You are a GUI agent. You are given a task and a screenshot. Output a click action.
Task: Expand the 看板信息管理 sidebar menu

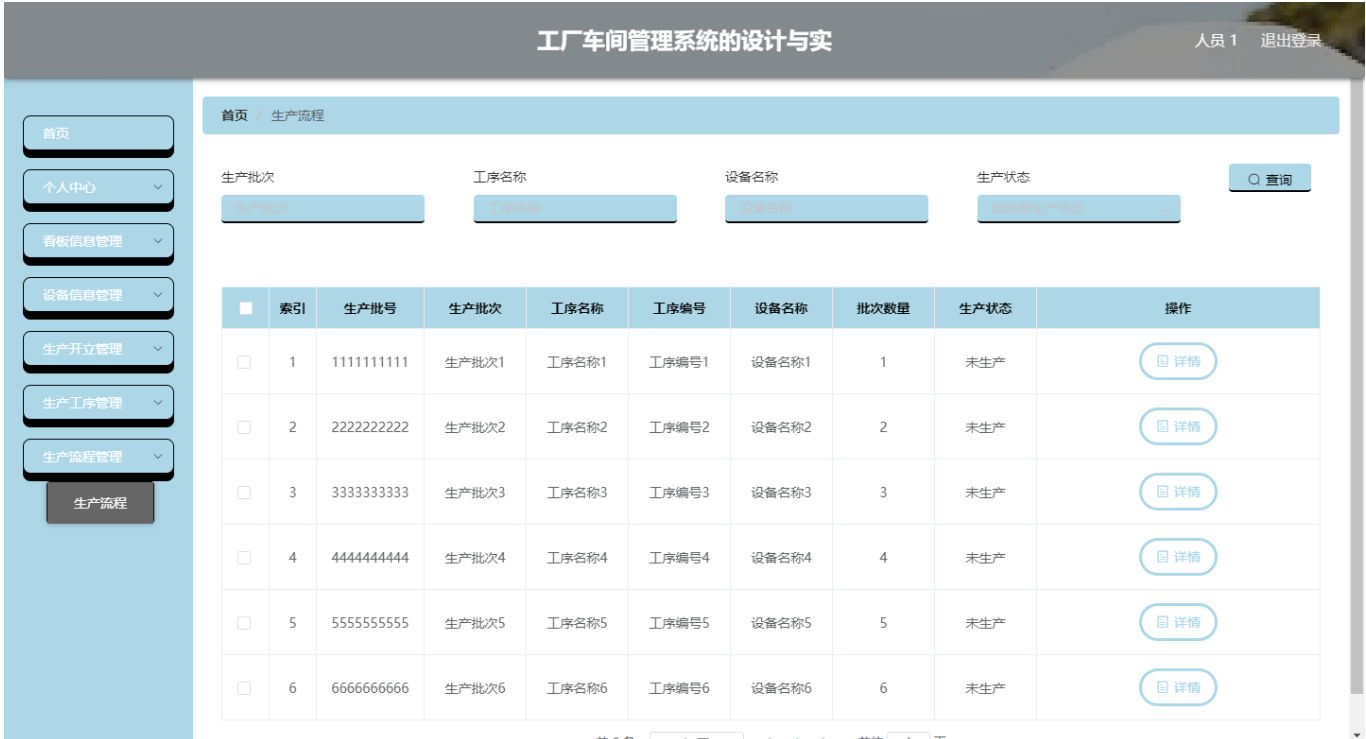click(98, 241)
